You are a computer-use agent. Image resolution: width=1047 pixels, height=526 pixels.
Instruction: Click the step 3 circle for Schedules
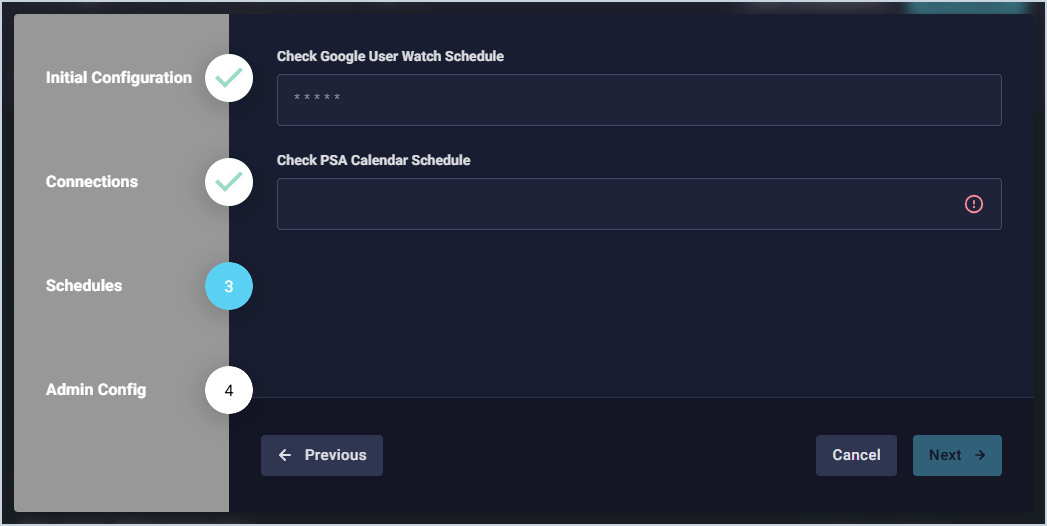point(229,286)
